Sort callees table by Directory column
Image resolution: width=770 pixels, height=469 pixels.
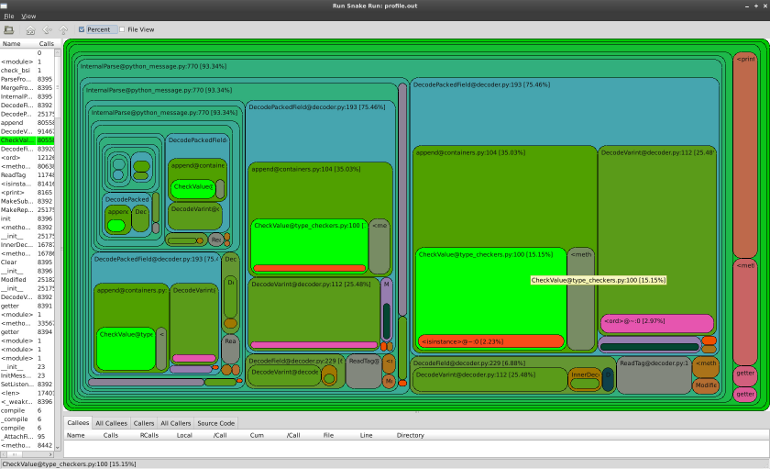coord(410,436)
